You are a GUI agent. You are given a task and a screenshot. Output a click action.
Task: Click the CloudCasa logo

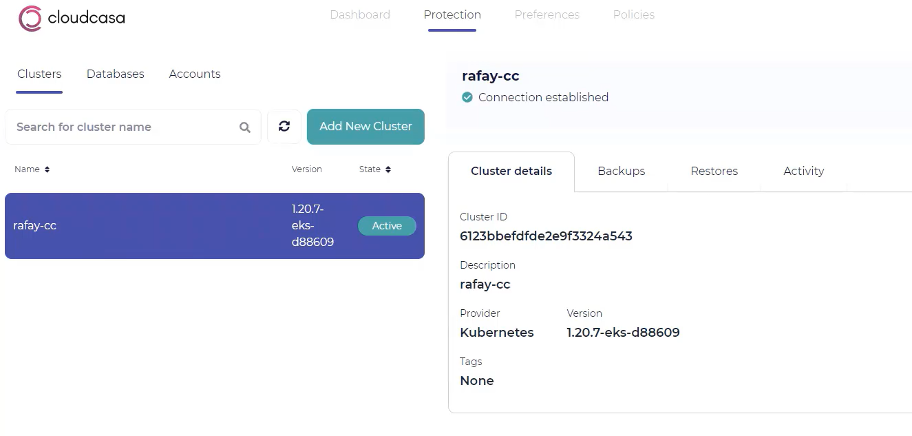pos(72,18)
